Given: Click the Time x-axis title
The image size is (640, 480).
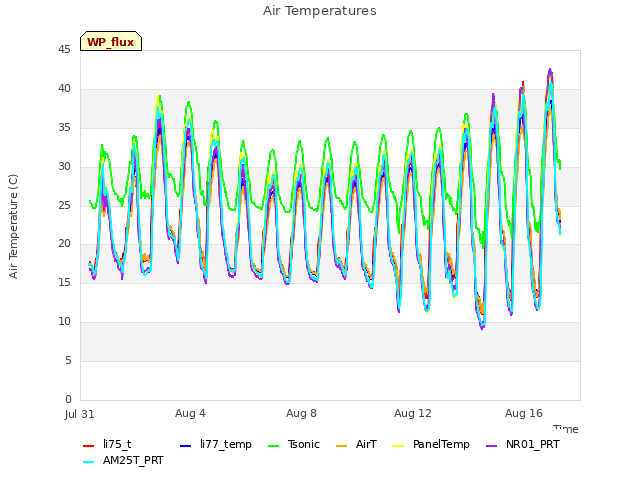Looking at the screenshot, I should pos(566,429).
